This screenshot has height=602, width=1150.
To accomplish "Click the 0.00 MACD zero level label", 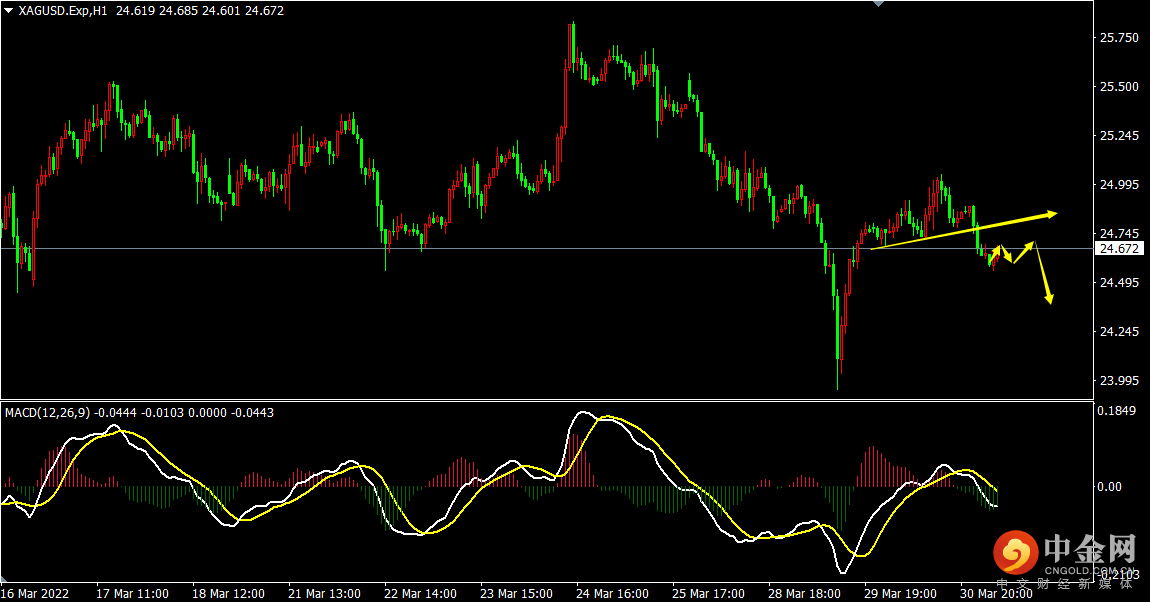I will coord(1110,486).
